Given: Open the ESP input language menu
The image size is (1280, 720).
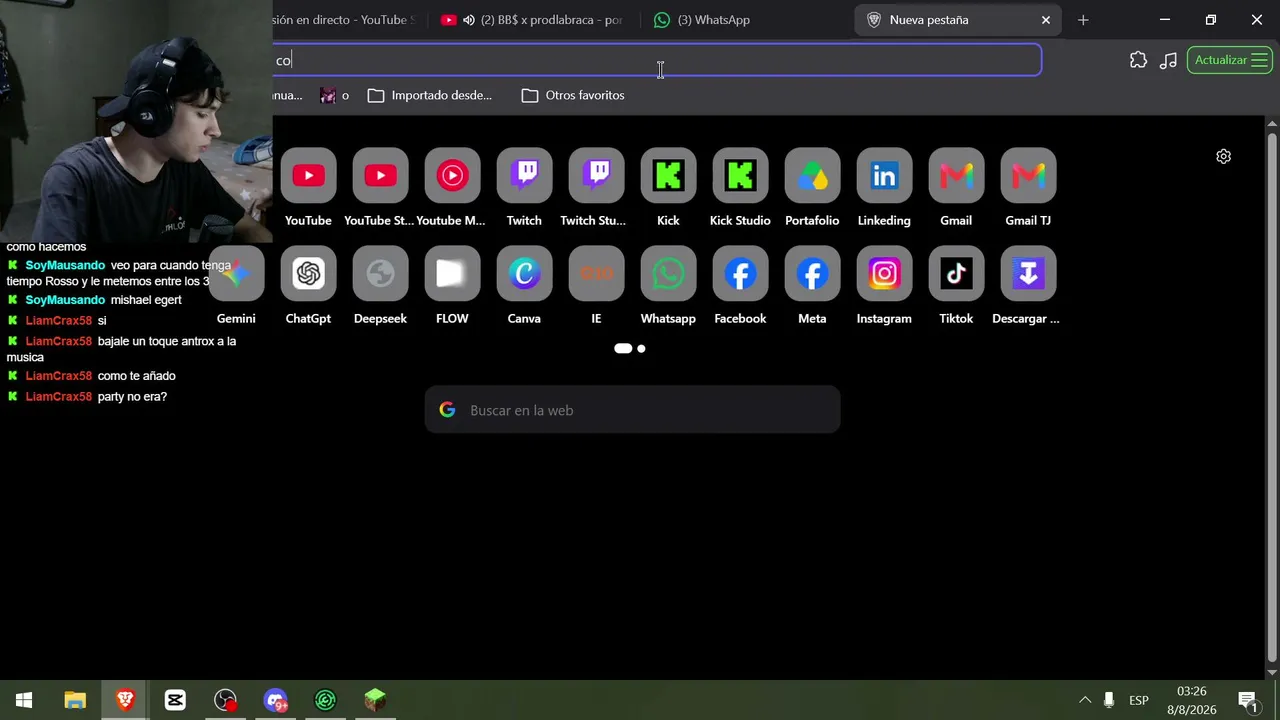Looking at the screenshot, I should coord(1139,700).
